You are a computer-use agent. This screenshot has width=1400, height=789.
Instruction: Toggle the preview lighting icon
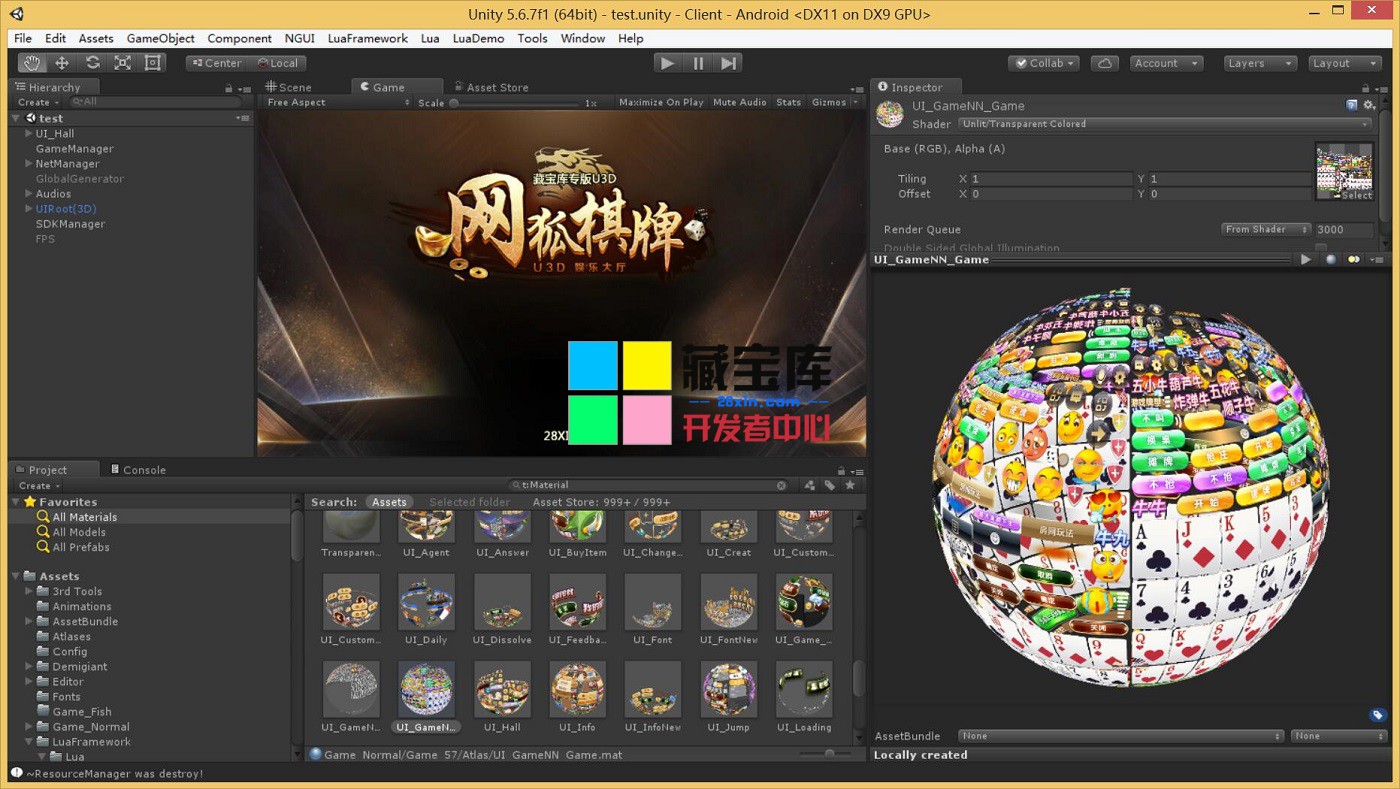pyautogui.click(x=1354, y=259)
